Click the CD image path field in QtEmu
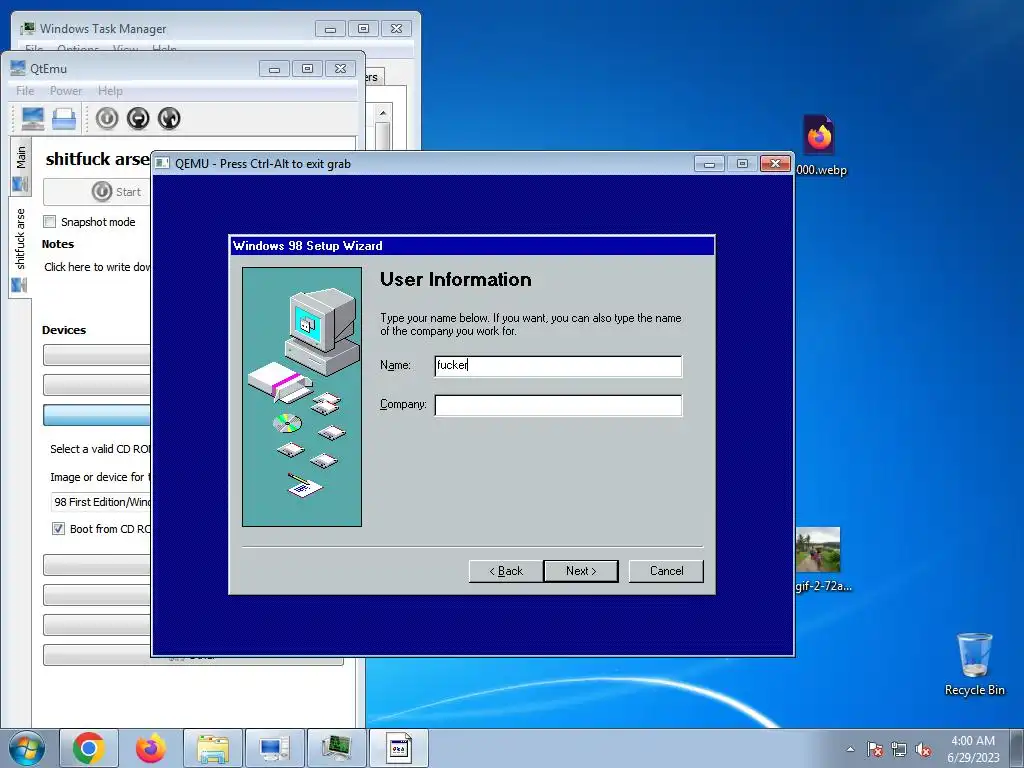 [101, 502]
